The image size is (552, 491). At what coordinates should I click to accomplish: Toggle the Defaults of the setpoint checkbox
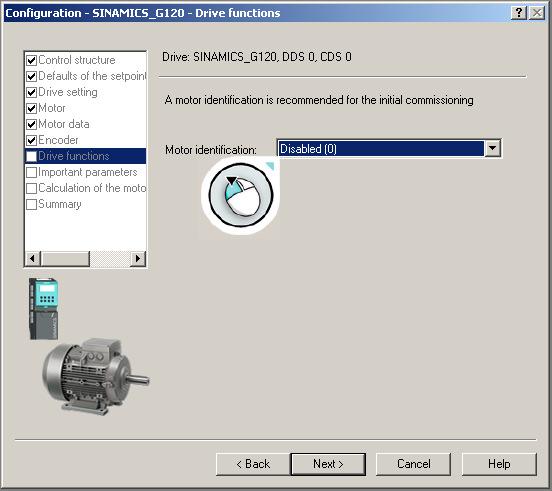click(x=32, y=76)
